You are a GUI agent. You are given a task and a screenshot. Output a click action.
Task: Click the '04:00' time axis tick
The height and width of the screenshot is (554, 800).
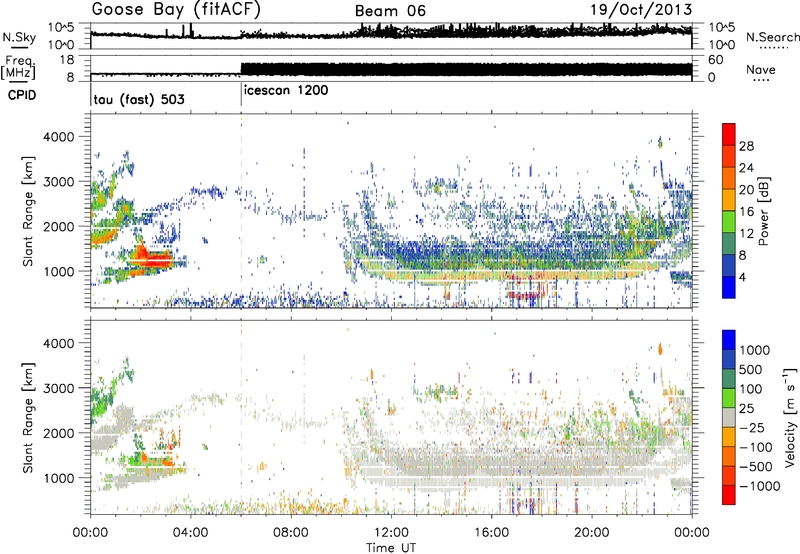tap(191, 533)
